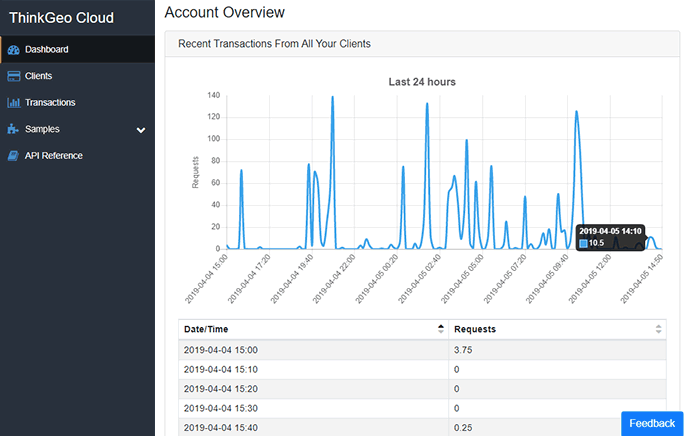Screen dimensions: 690x436
Task: Go to the Transactions menu item
Action: coord(50,103)
